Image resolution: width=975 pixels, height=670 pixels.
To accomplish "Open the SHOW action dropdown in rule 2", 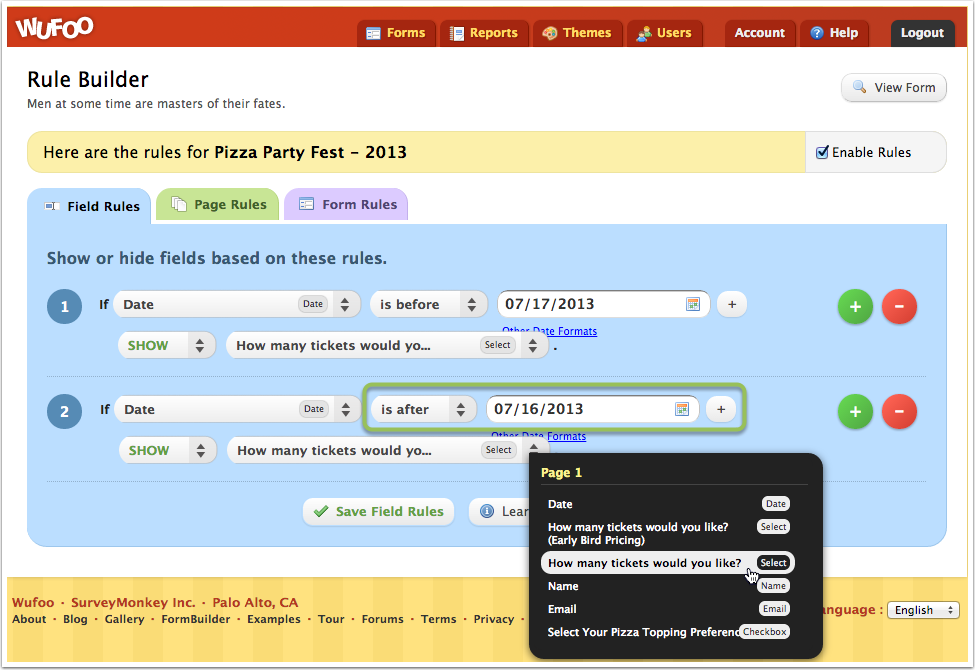I will (168, 450).
